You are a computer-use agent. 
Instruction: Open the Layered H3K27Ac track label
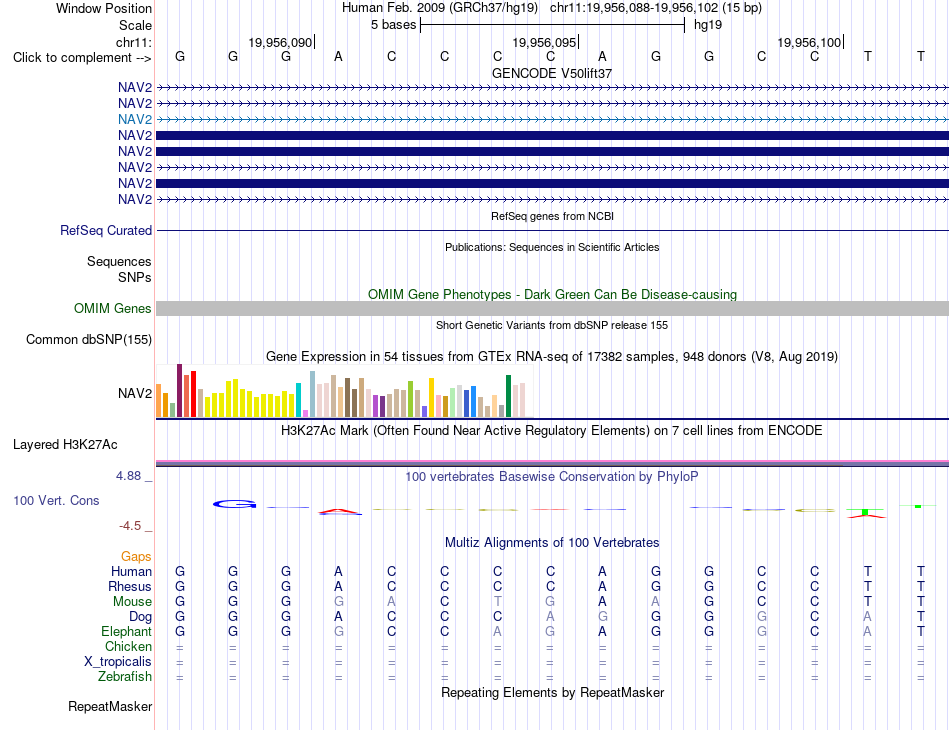pos(65,445)
